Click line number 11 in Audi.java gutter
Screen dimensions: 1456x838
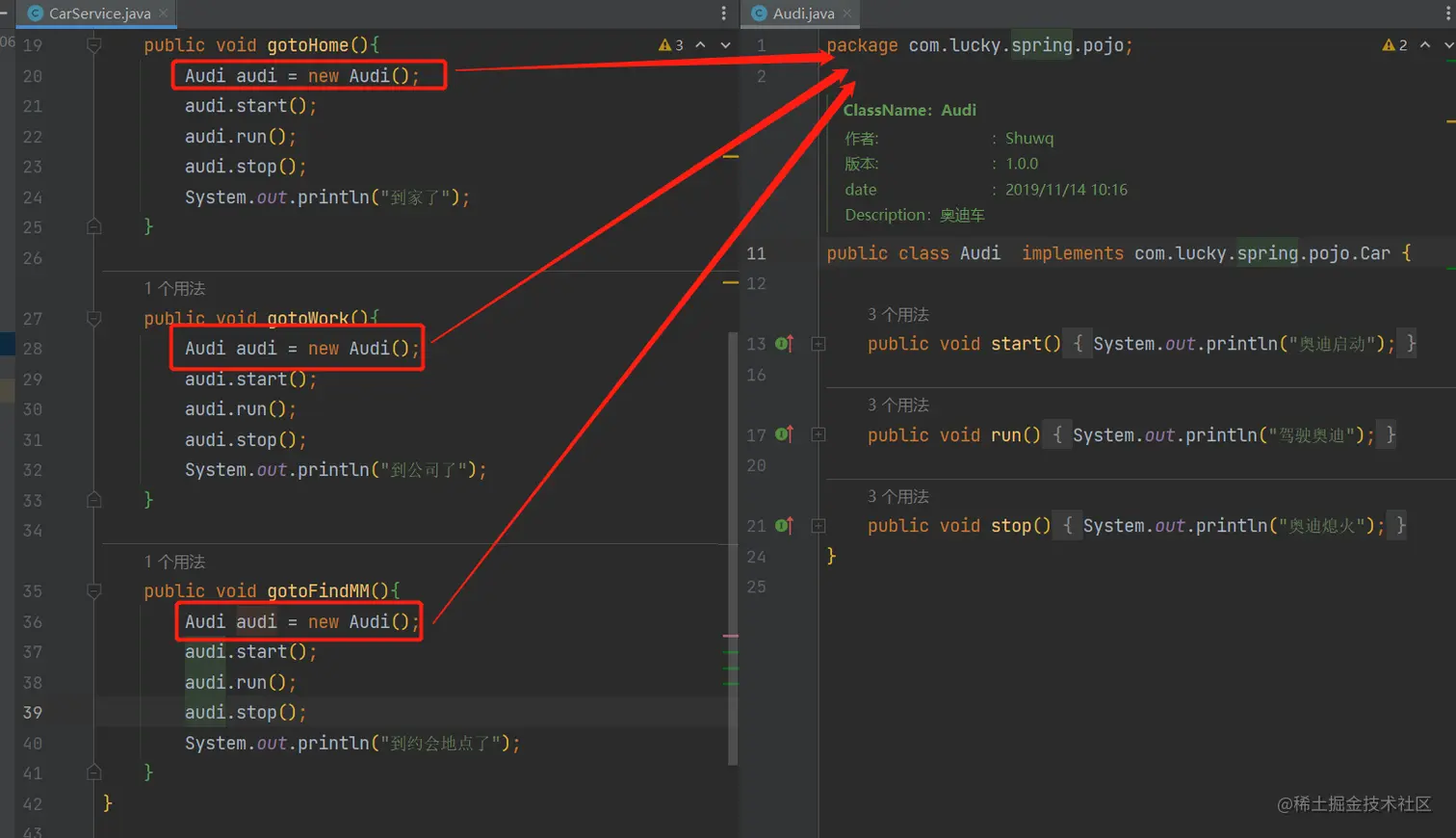pyautogui.click(x=757, y=253)
